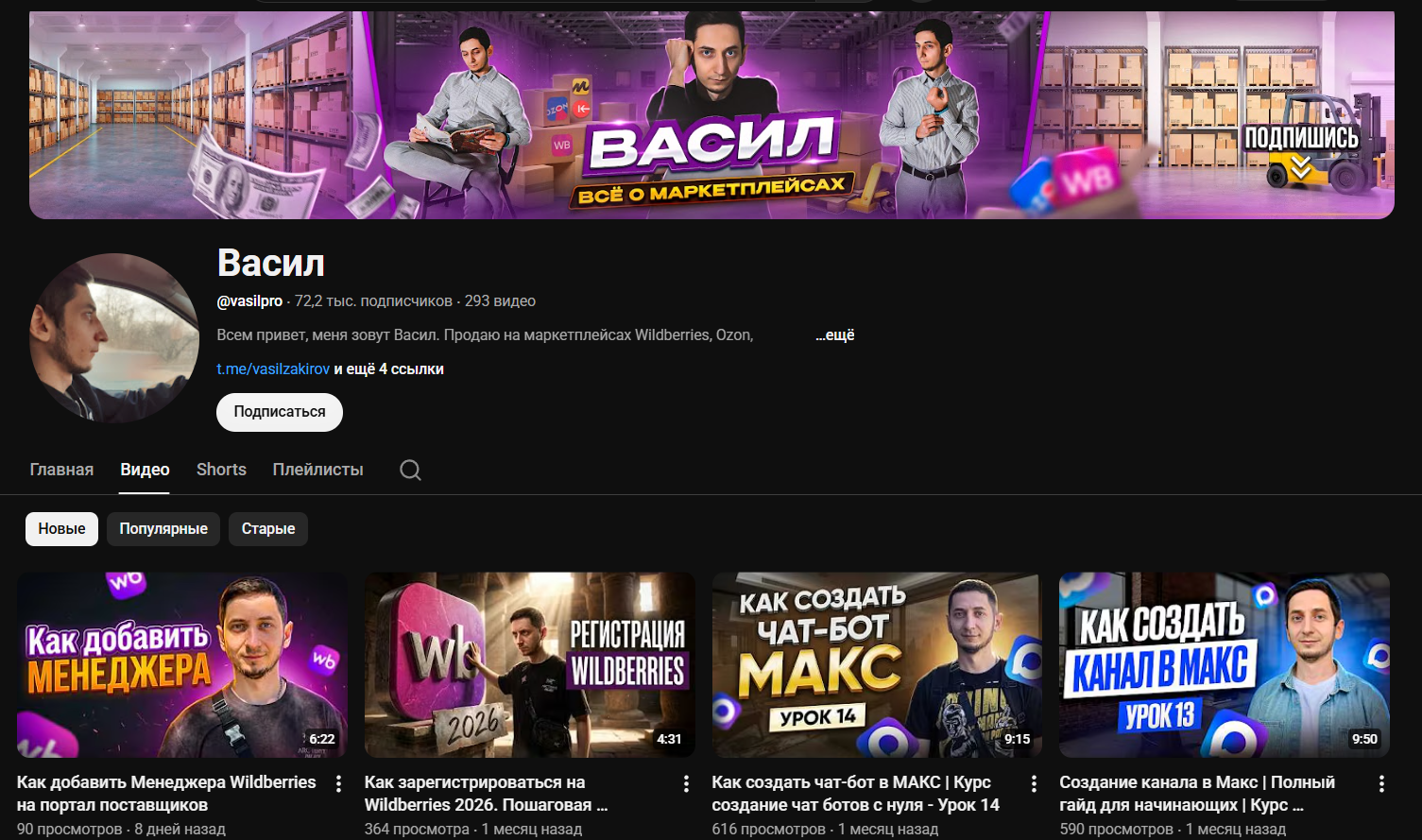1422x840 pixels.
Task: Open options menu for Менеджера Wildberries video
Action: 338,783
